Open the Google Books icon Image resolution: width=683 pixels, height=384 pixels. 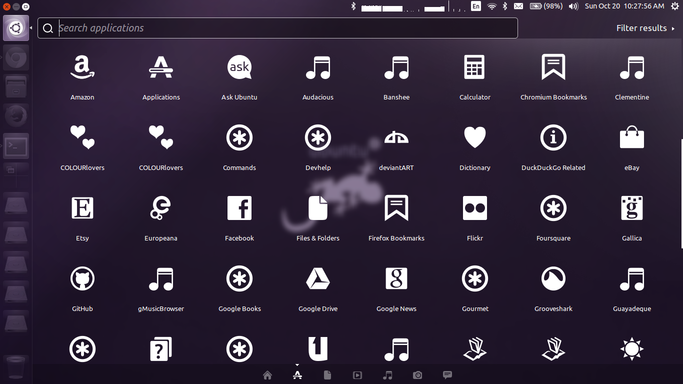coord(239,279)
